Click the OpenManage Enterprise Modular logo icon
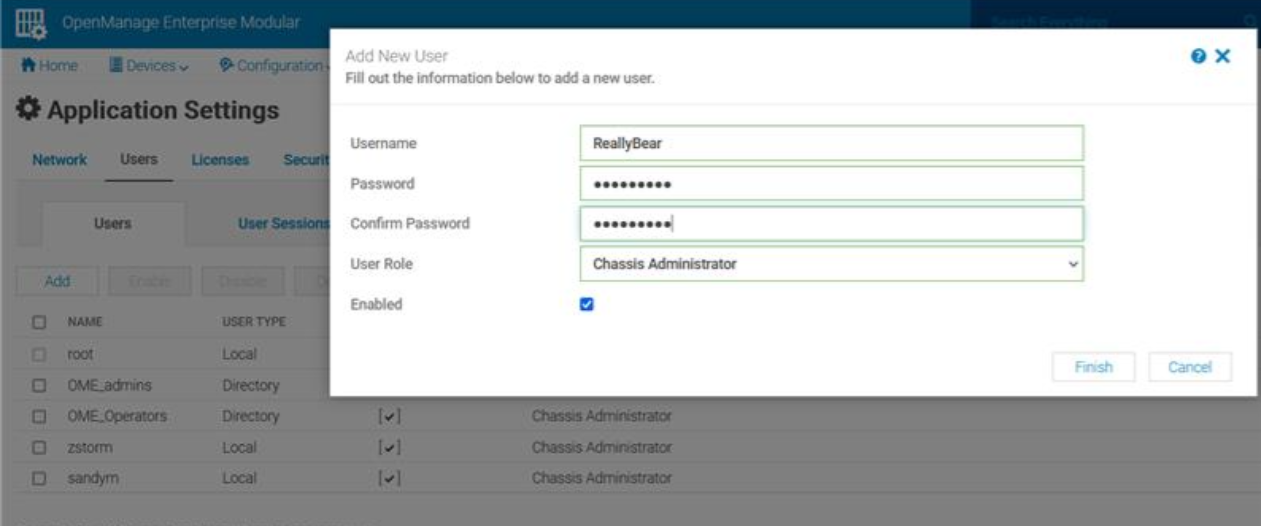The width and height of the screenshot is (1261, 526). tap(30, 23)
